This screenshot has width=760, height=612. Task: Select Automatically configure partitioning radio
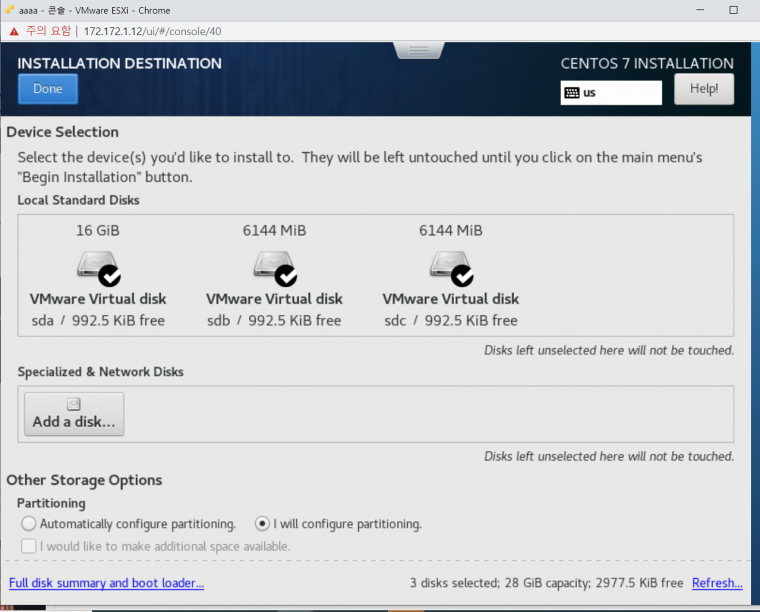(29, 524)
